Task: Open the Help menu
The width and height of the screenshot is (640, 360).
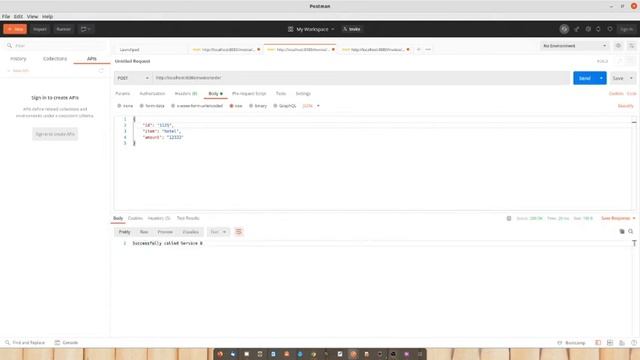Action: [47, 16]
